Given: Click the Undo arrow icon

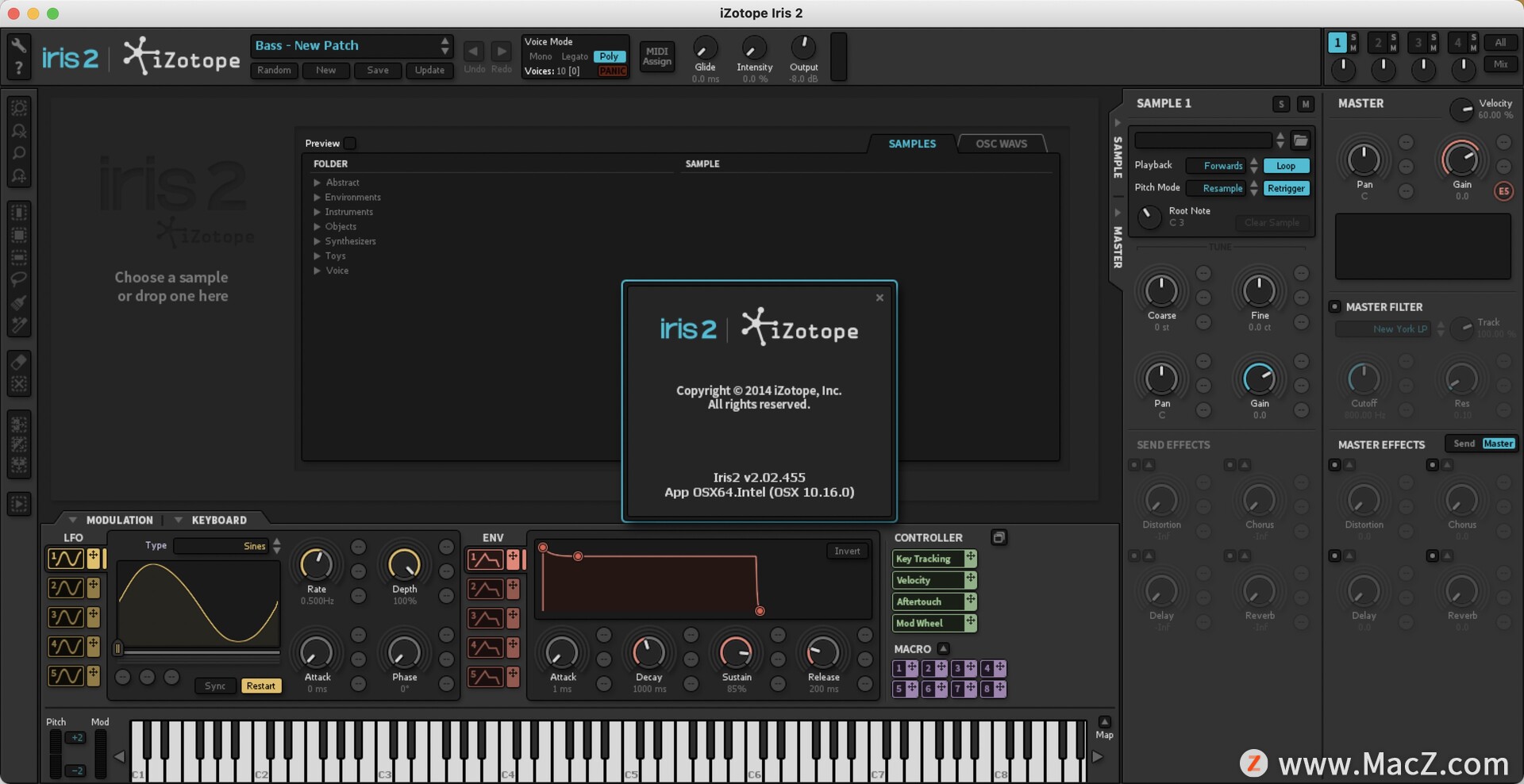Looking at the screenshot, I should coord(474,52).
